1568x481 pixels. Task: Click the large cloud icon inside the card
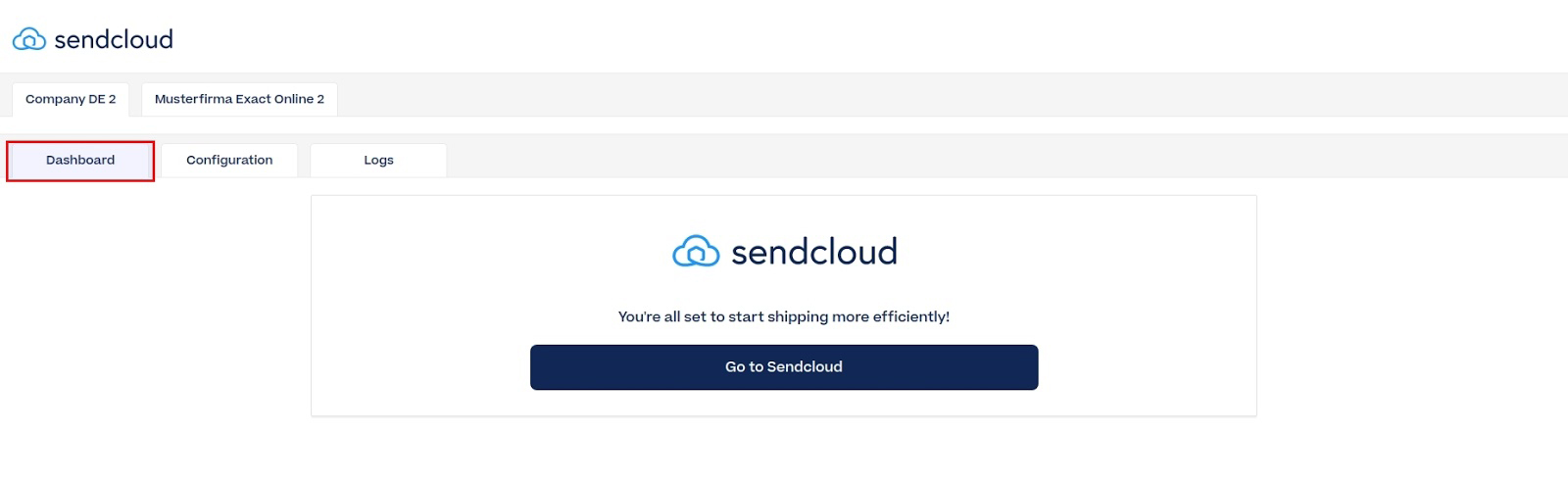click(x=696, y=252)
